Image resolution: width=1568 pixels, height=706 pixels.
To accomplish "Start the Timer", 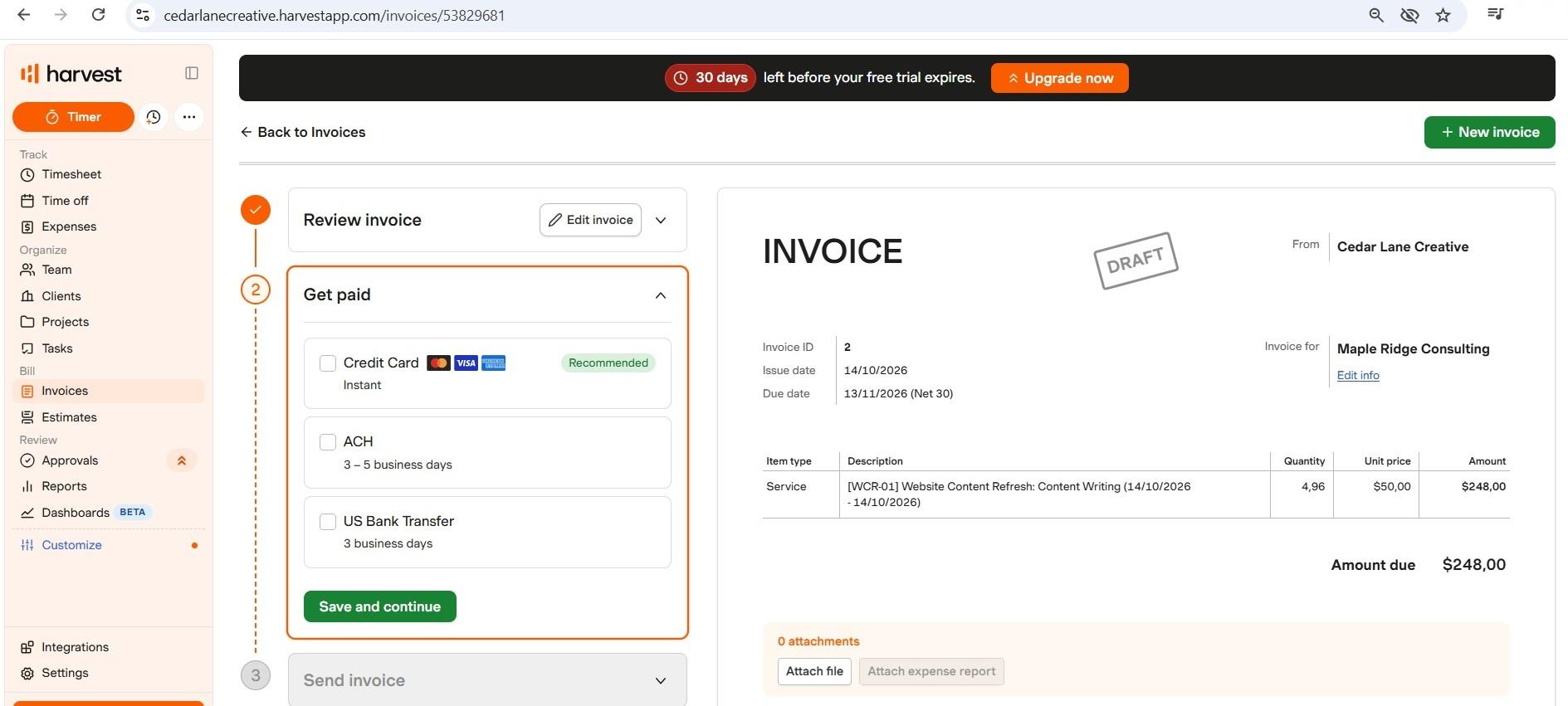I will pos(73,117).
